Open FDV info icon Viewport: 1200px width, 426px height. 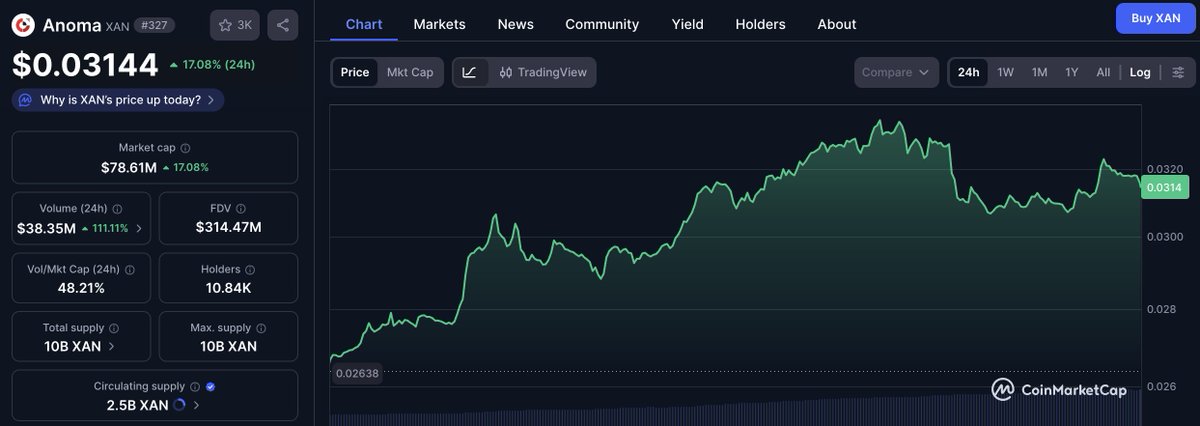241,209
